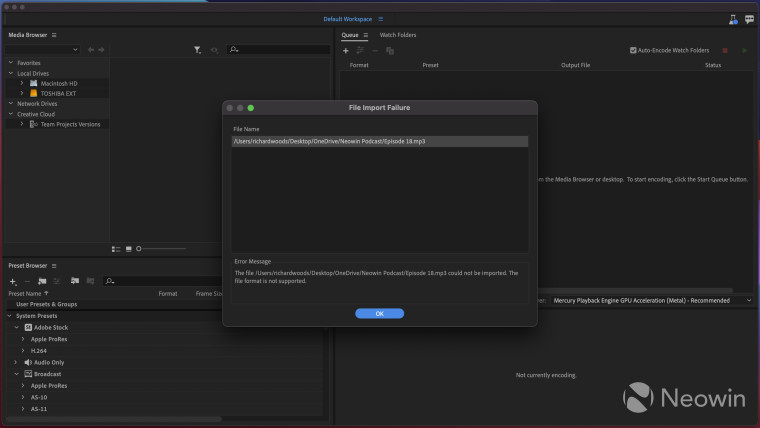Sort by Format column in Preset Browser
The height and width of the screenshot is (428, 760).
point(168,293)
